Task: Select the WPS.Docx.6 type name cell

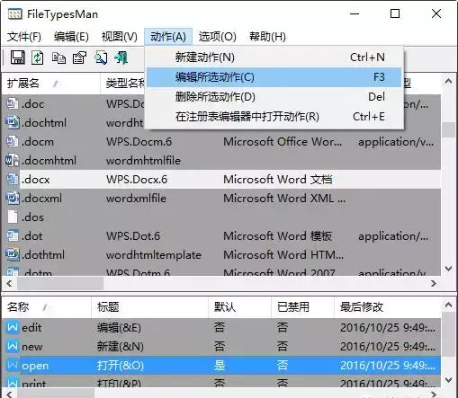Action: point(137,179)
